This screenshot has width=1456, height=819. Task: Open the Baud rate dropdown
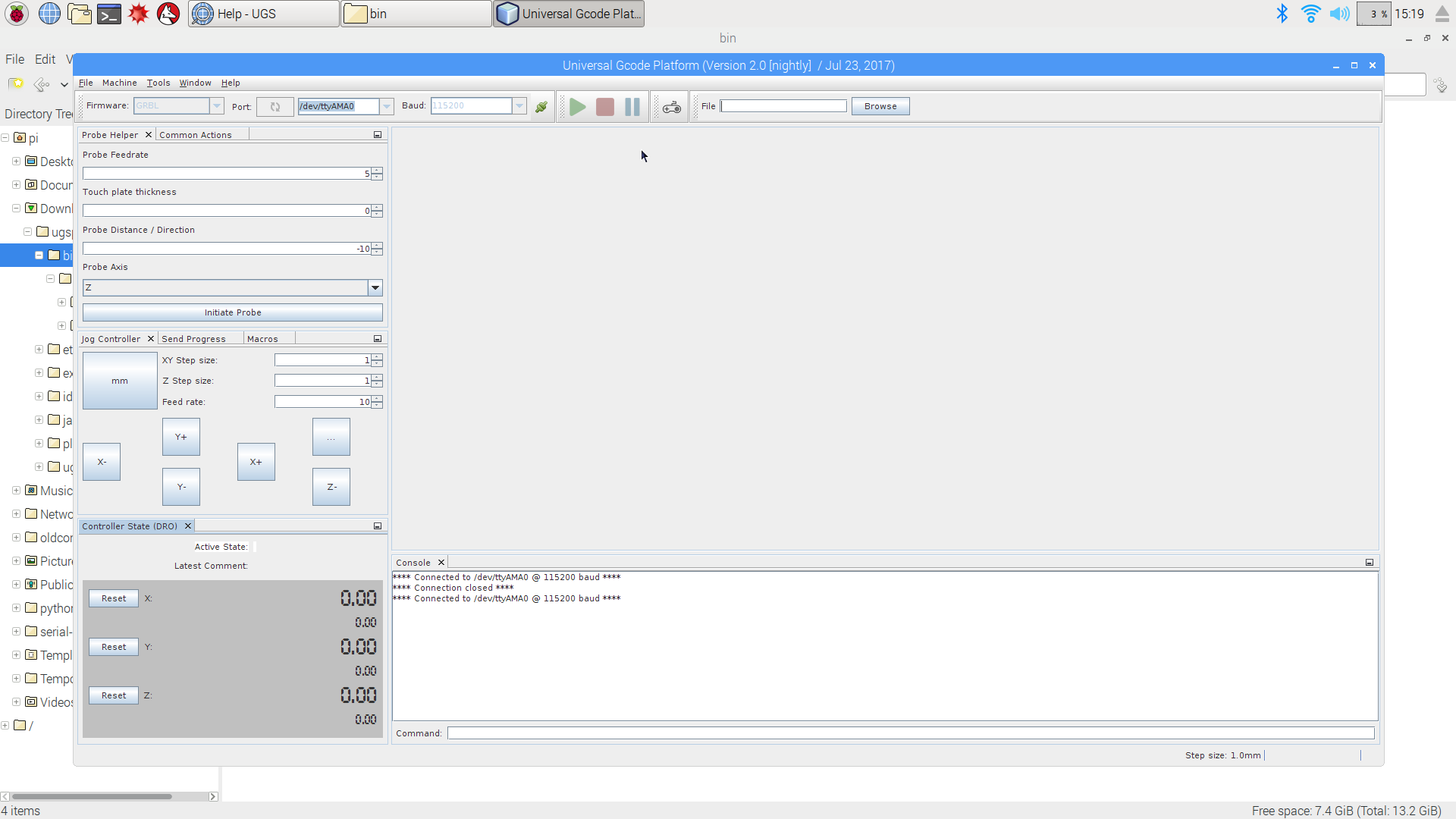(x=519, y=106)
